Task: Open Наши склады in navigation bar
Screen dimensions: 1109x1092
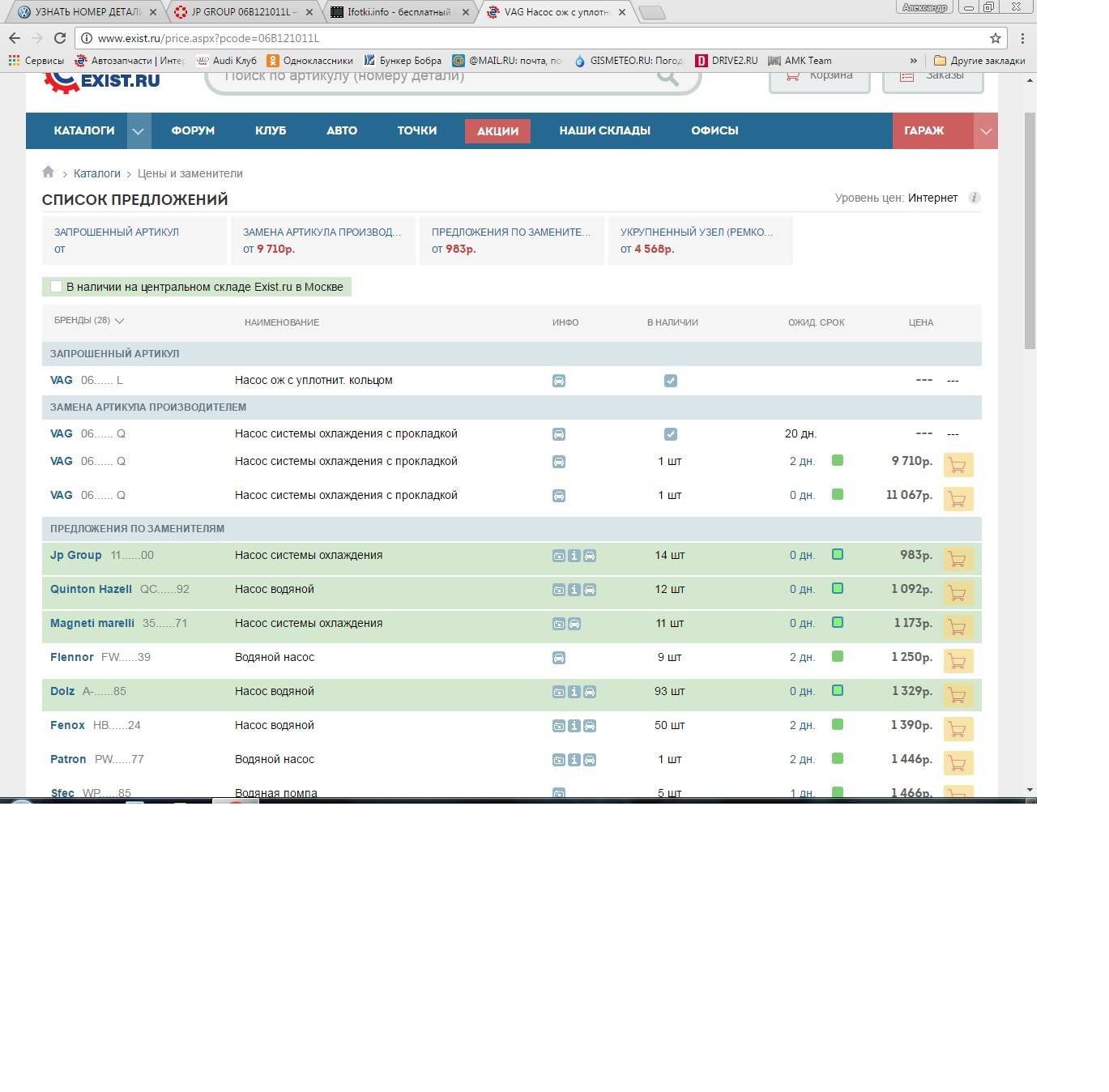Action: 605,130
